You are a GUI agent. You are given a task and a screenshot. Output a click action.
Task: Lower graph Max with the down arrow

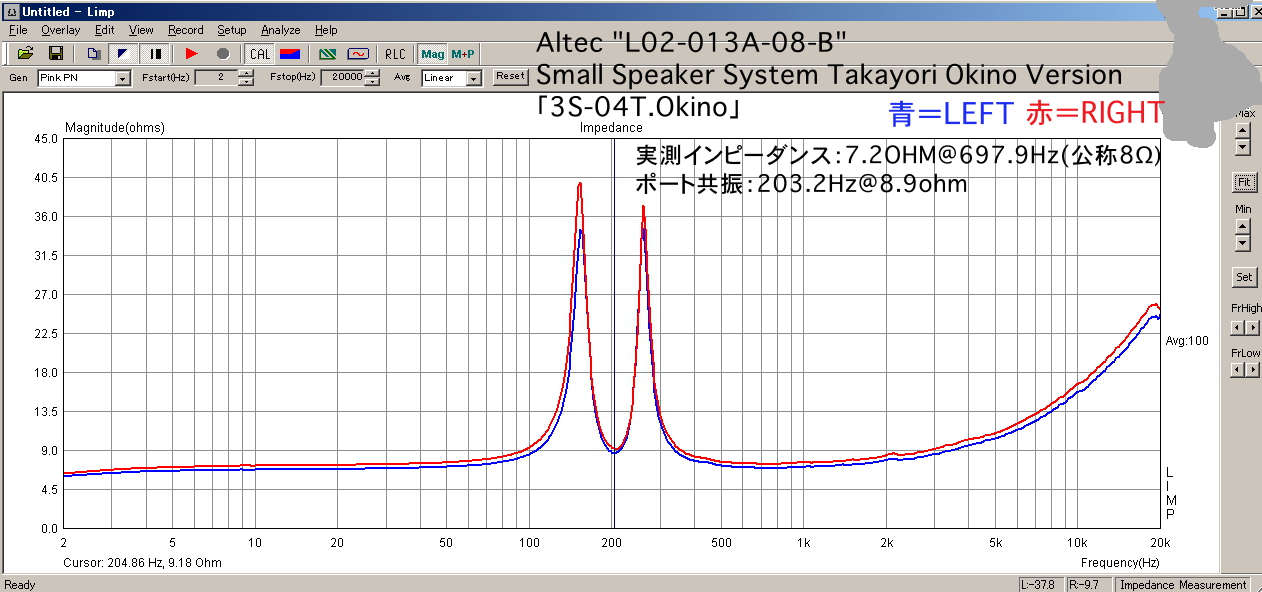1243,147
